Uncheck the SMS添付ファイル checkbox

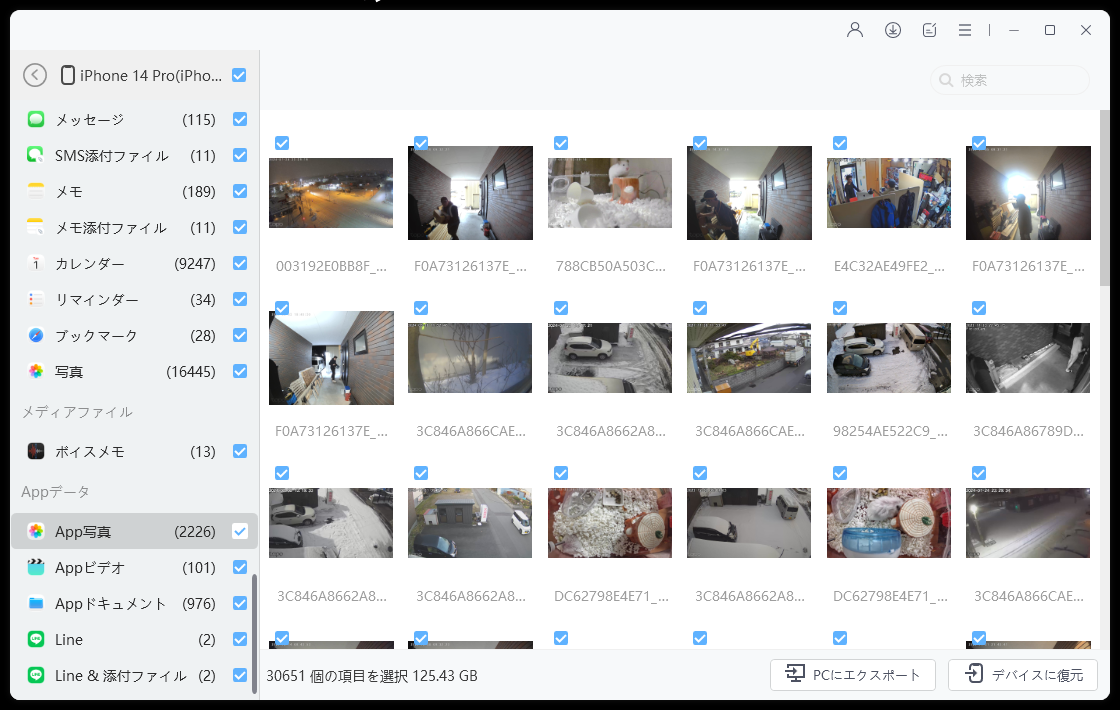click(240, 155)
